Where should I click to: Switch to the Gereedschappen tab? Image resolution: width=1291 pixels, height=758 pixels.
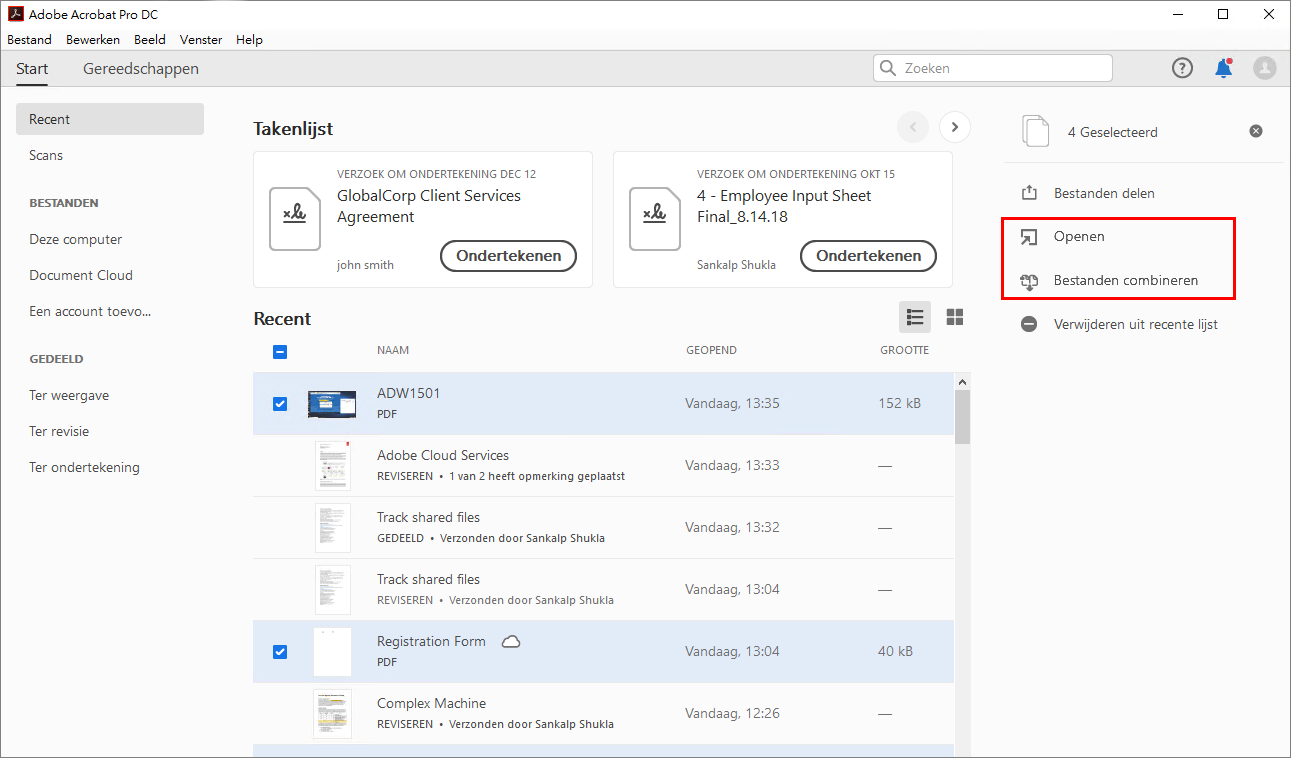tap(141, 69)
